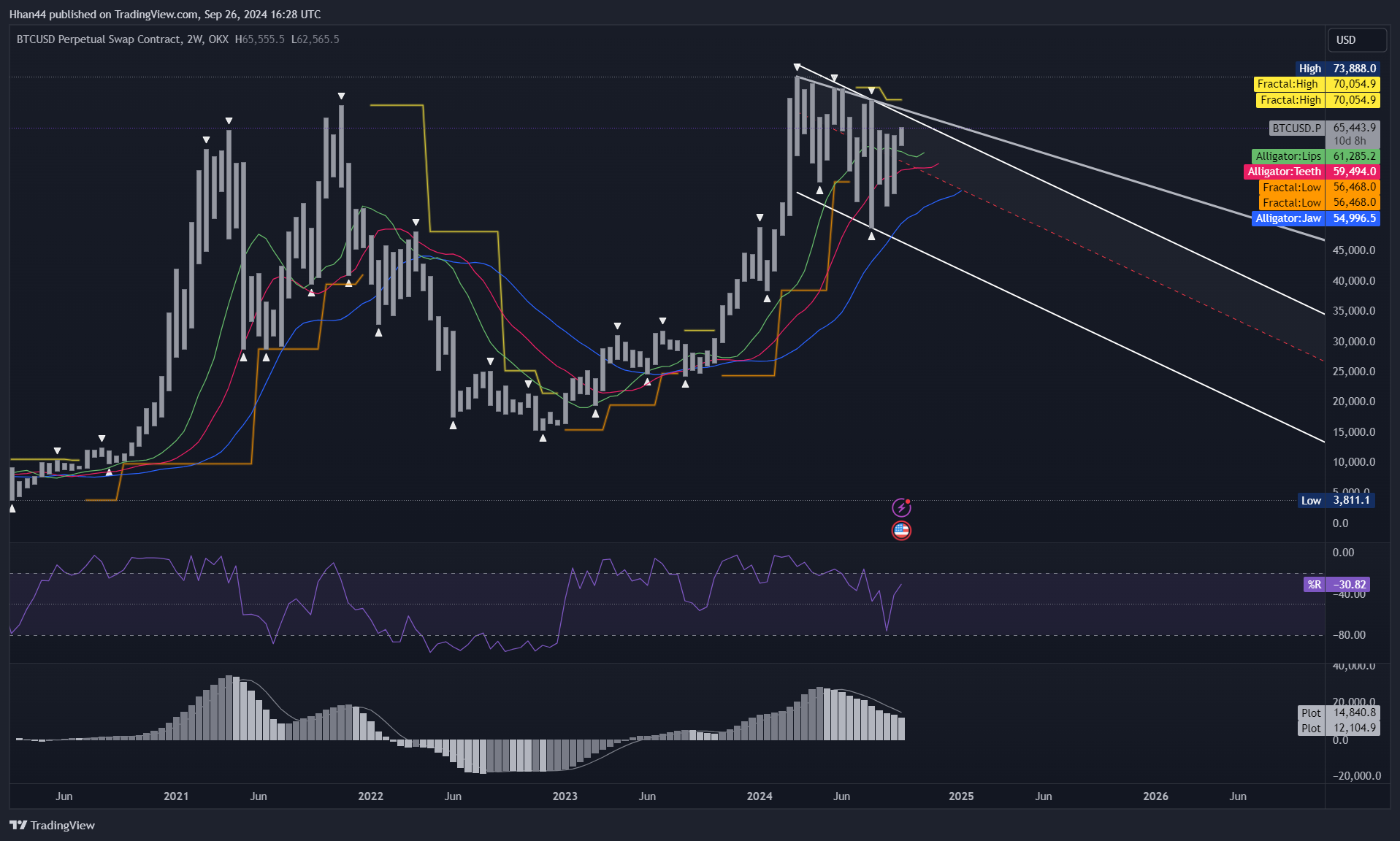Click the US flag economic event icon
Screen dimensions: 1400x841
point(901,531)
